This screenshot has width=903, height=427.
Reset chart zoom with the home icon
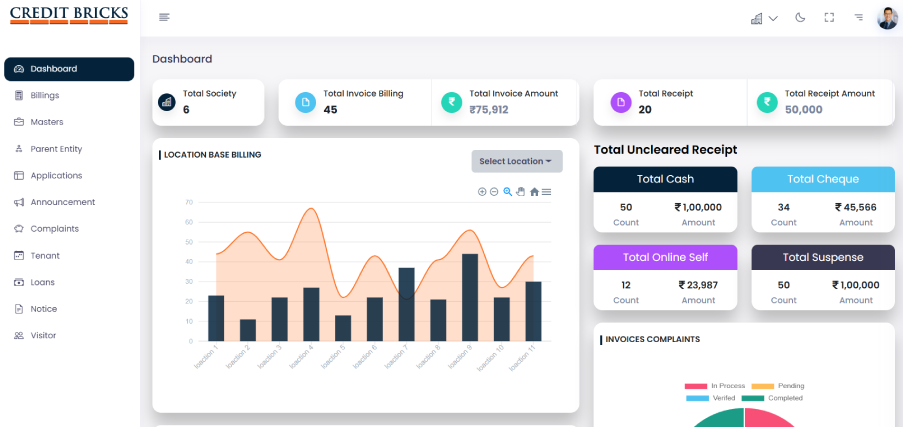[x=534, y=191]
